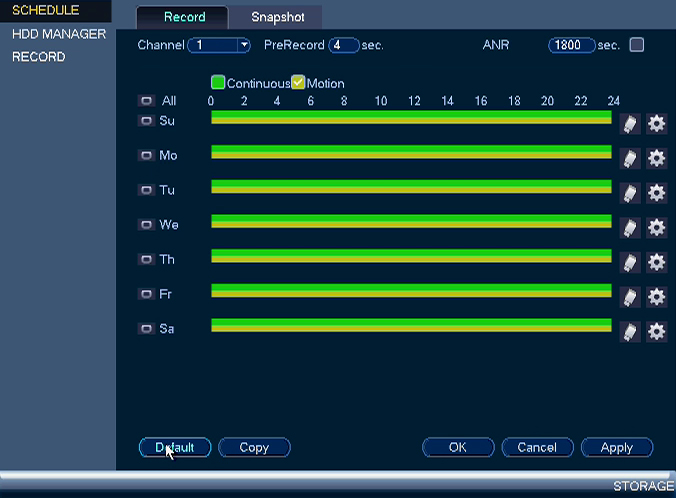
Task: Click the Default button
Action: click(x=175, y=447)
